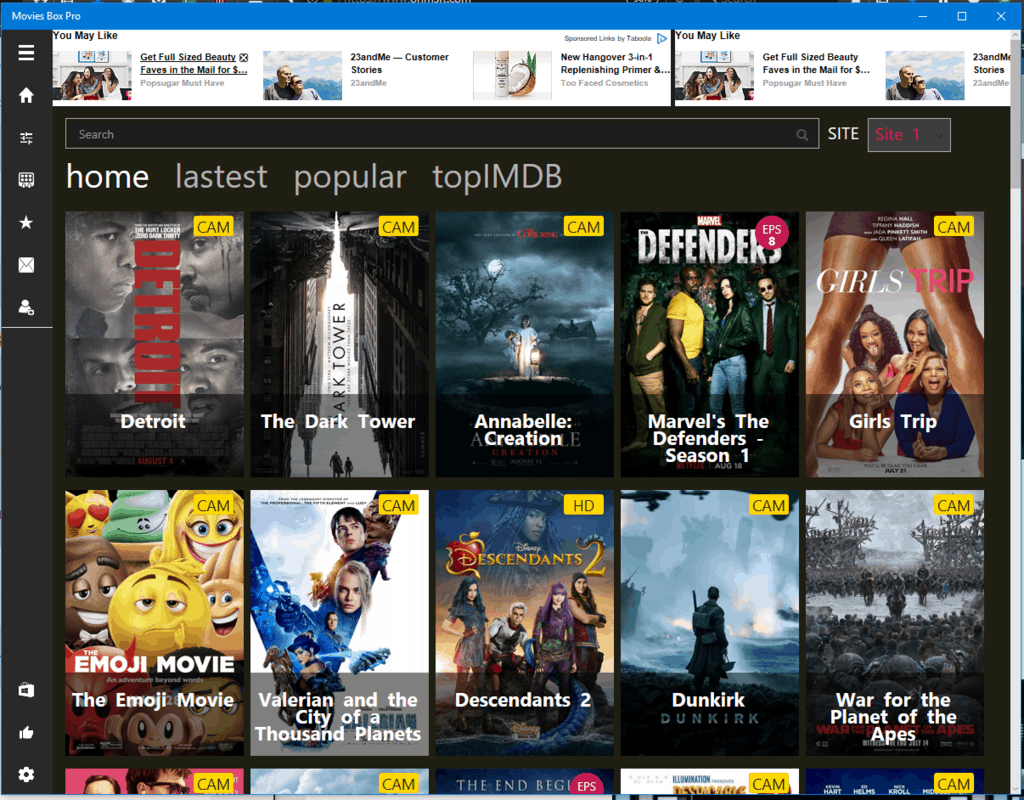Image resolution: width=1024 pixels, height=800 pixels.
Task: Open '23andMe — Customer Stories' ad link
Action: pos(399,63)
